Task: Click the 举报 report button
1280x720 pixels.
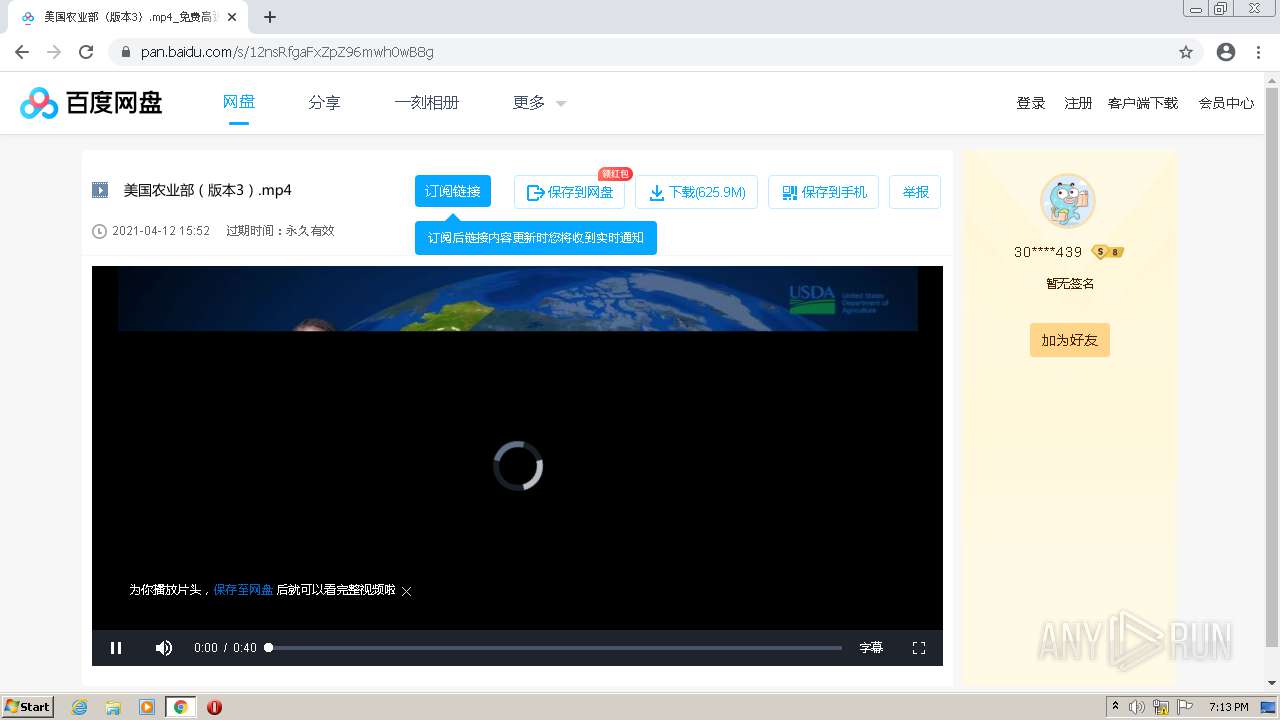Action: 915,192
